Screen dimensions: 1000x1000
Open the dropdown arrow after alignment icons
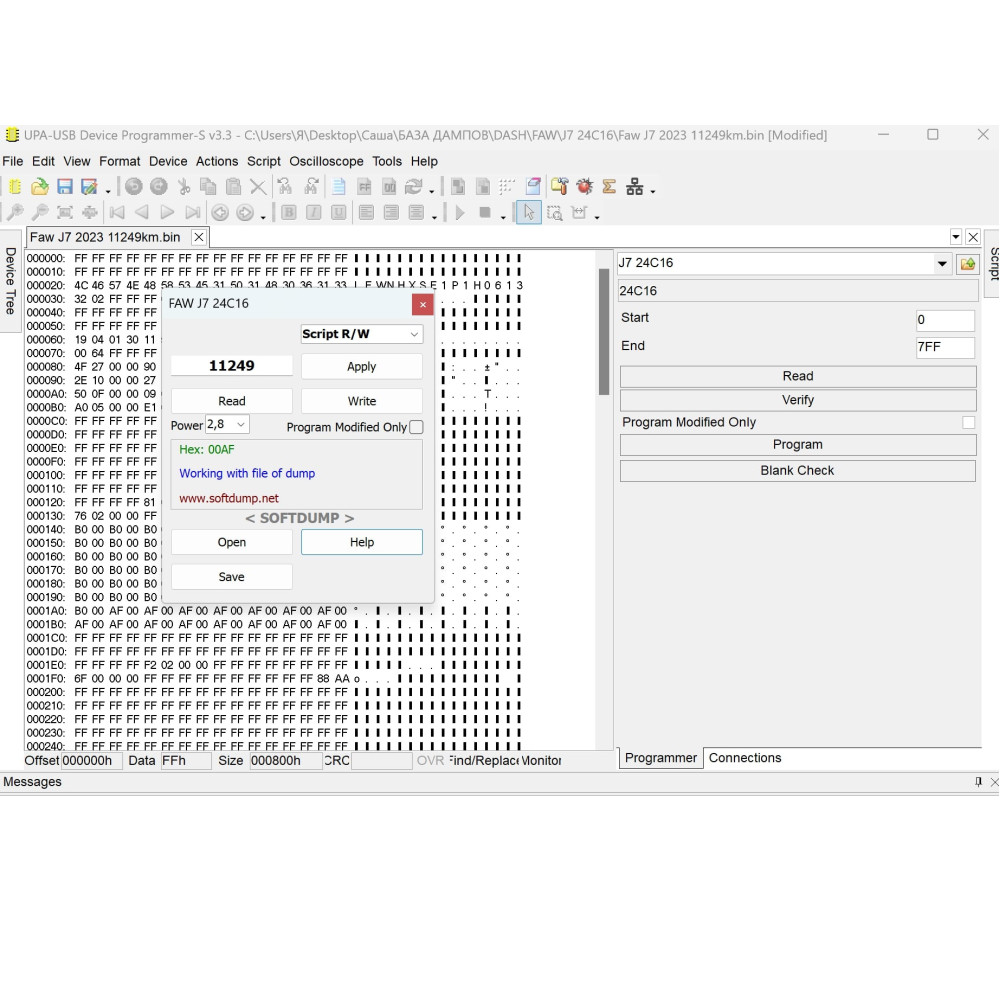[x=434, y=217]
